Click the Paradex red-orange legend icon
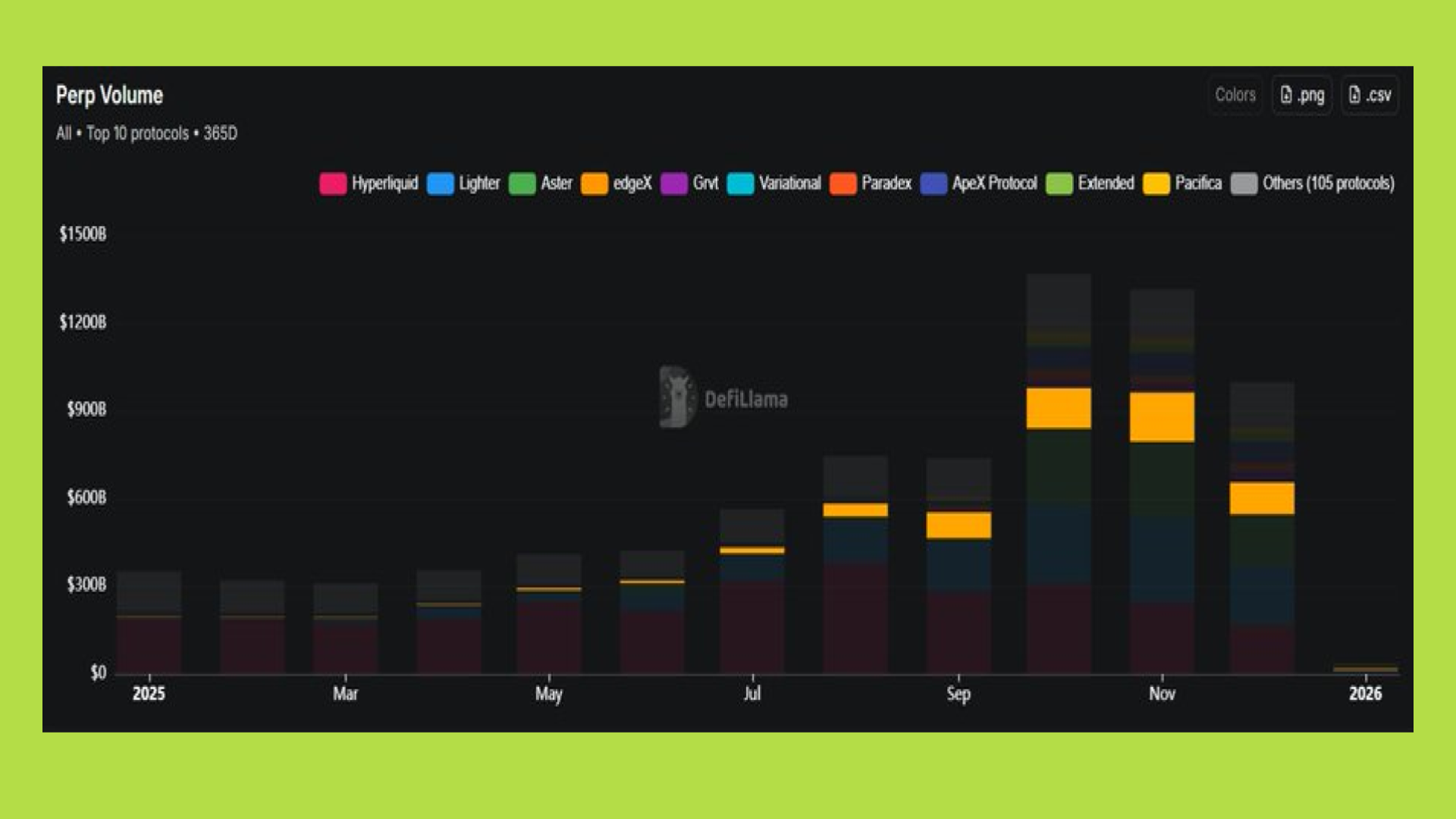1456x819 pixels. [843, 184]
